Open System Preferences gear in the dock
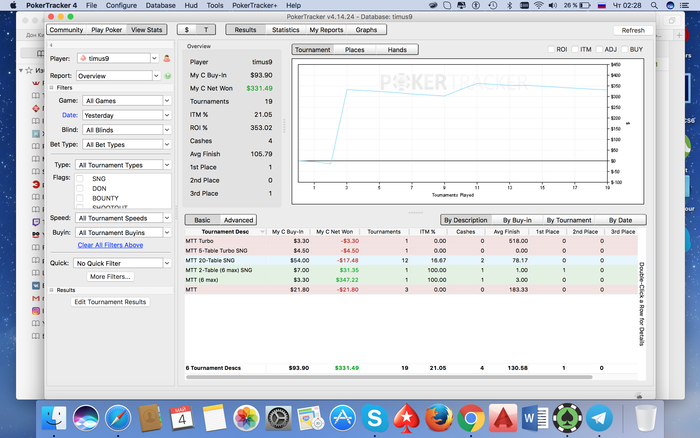Image resolution: width=700 pixels, height=438 pixels. (x=278, y=418)
